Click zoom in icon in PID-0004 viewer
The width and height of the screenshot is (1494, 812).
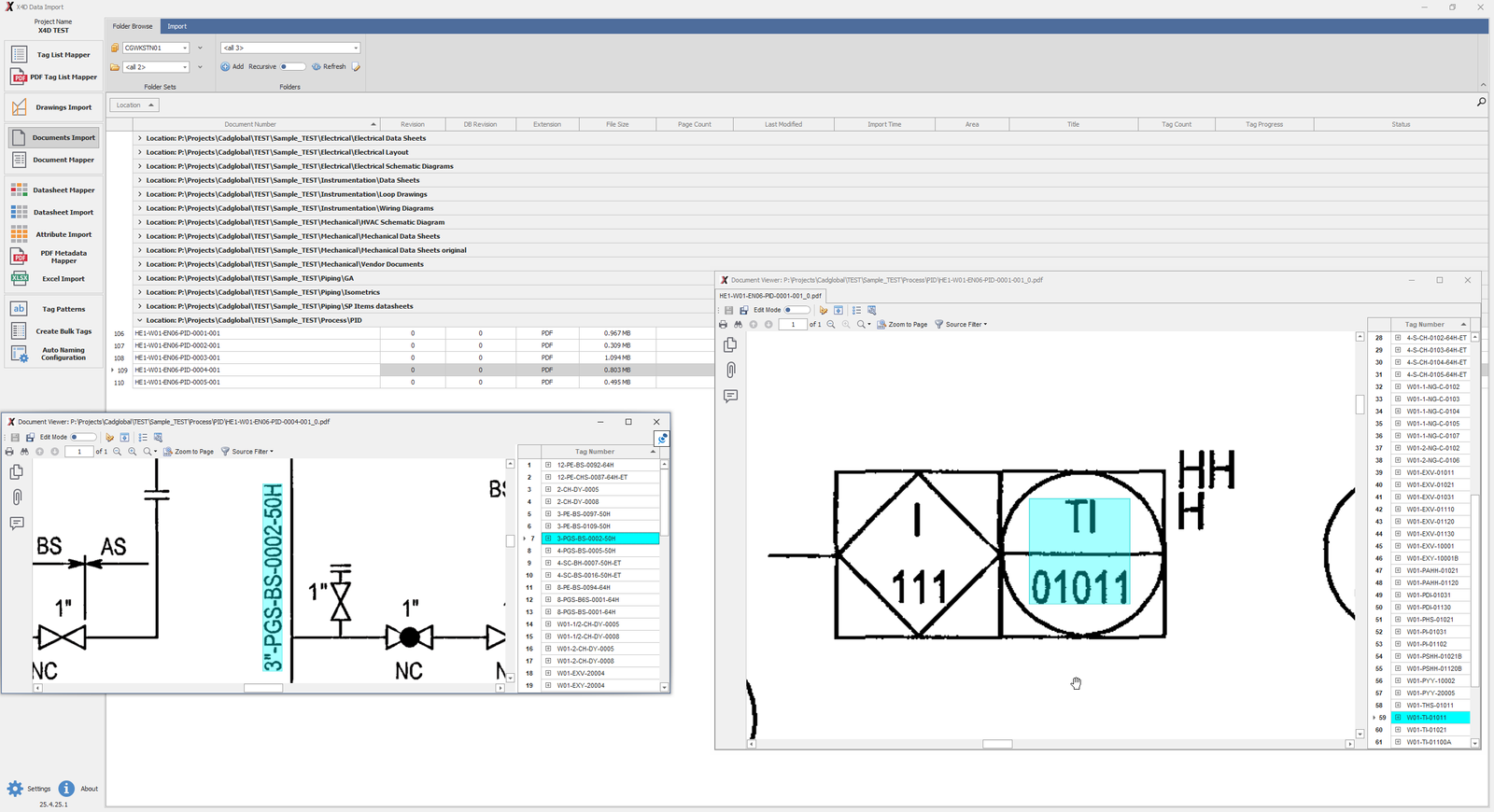point(132,452)
